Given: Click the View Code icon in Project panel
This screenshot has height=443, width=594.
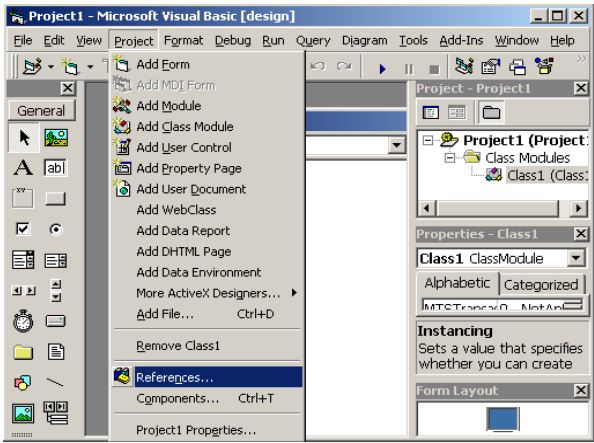Looking at the screenshot, I should [430, 112].
